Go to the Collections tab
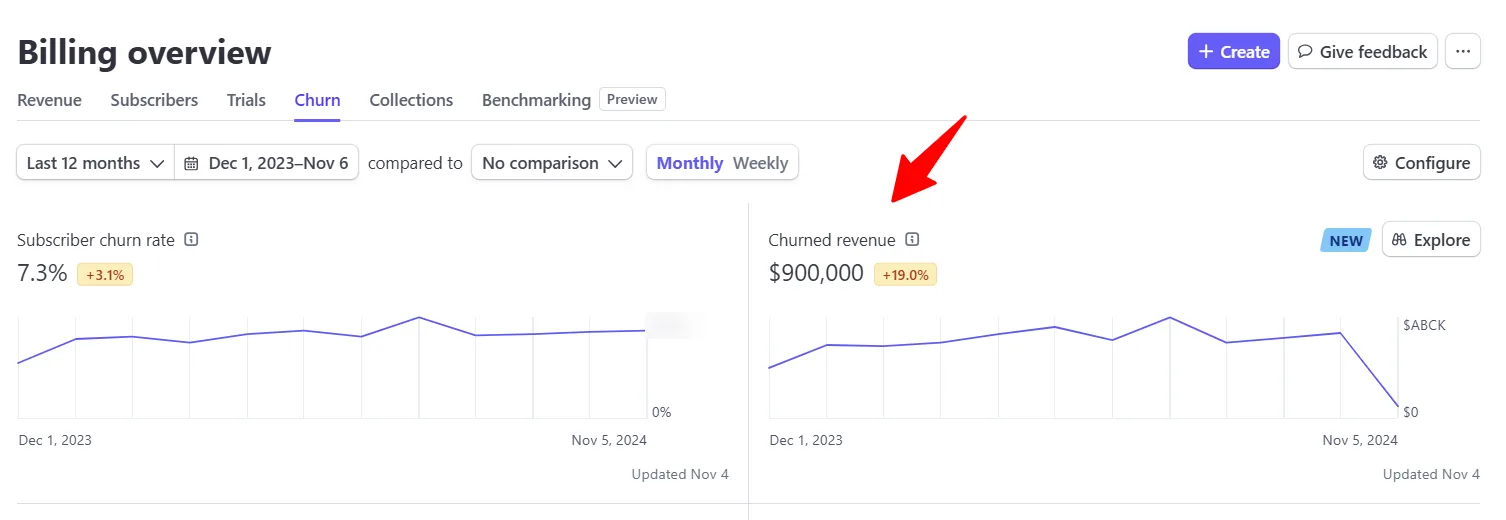 pyautogui.click(x=411, y=100)
